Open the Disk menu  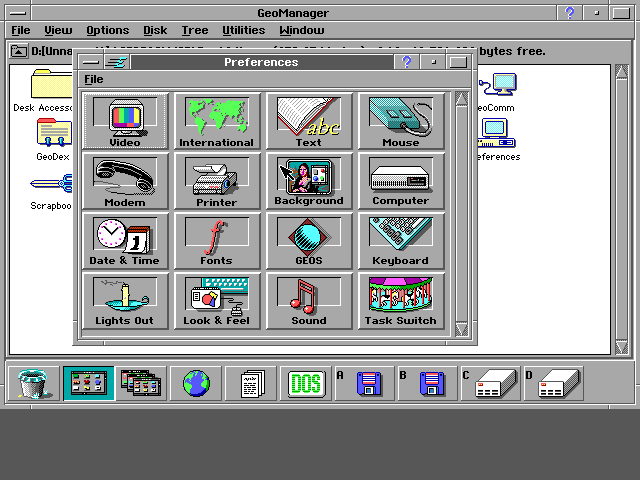click(155, 30)
